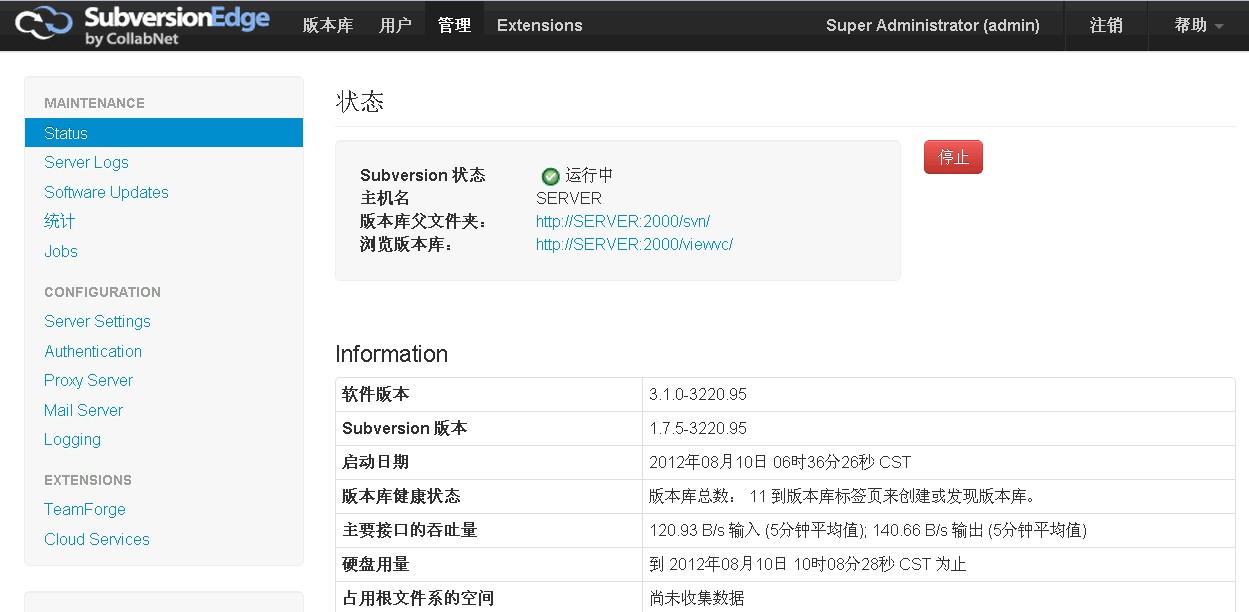Screen dimensions: 1249x612
Task: Click the 主机名 value SERVER
Action: (569, 198)
